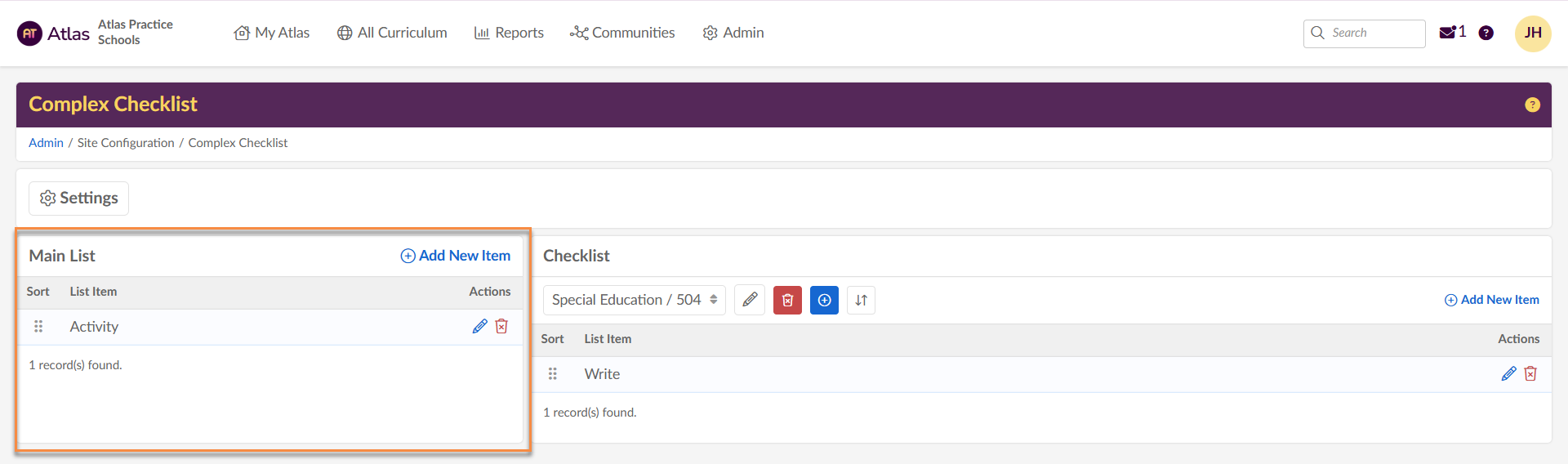Click the pencil edit icon for Activity
Screen dimensions: 1568x464
(x=479, y=327)
